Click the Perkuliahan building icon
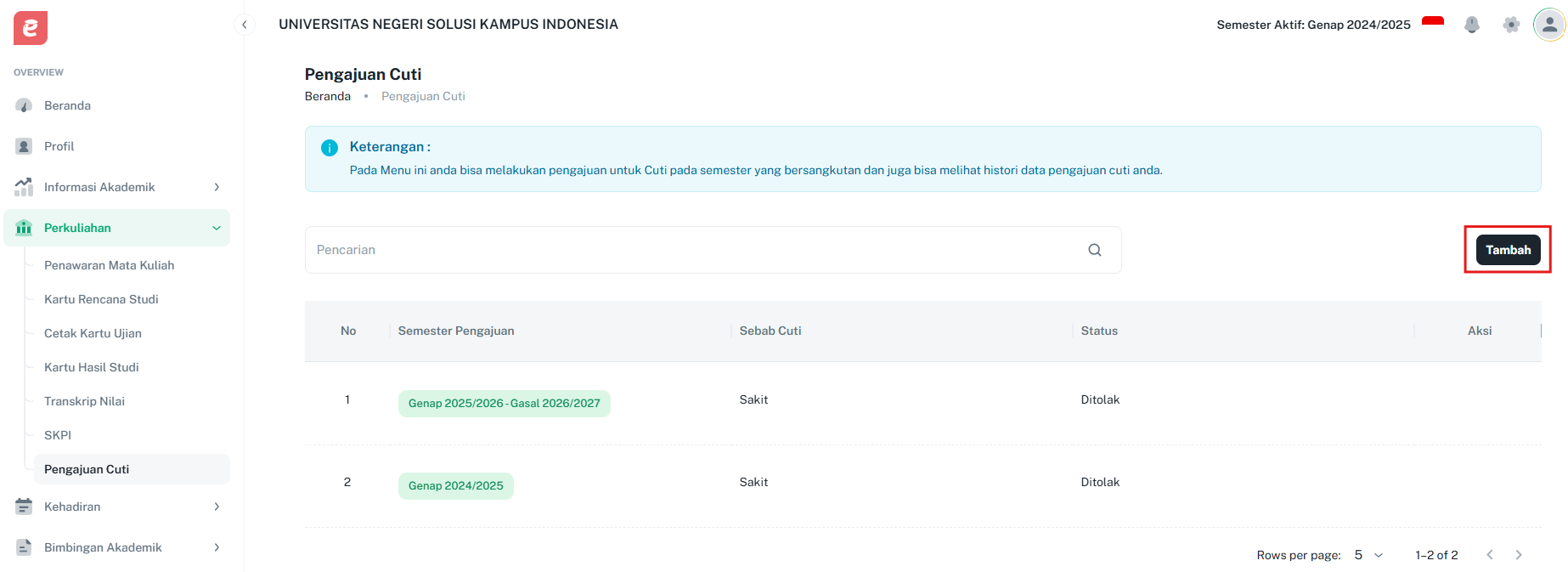This screenshot has width=1568, height=572. pyautogui.click(x=24, y=228)
